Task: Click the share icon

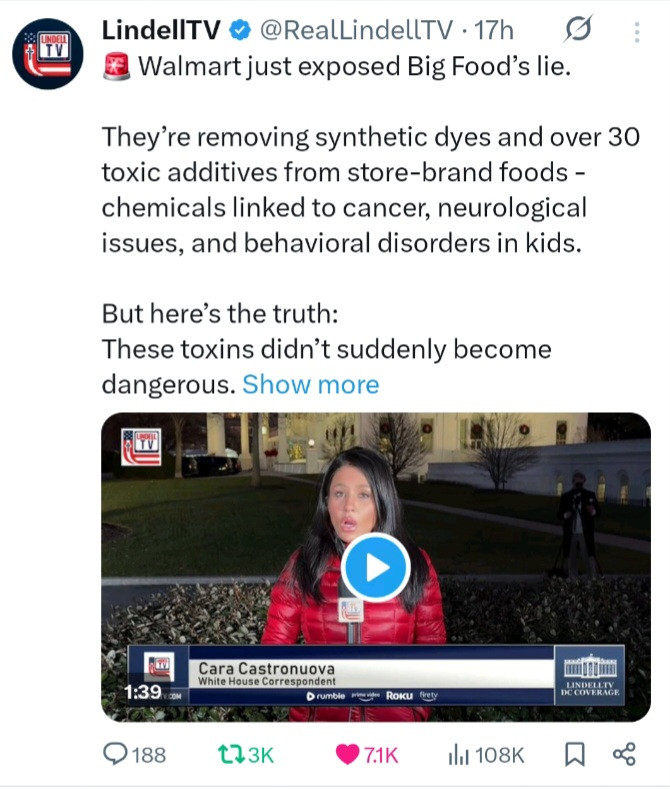Action: [x=624, y=754]
